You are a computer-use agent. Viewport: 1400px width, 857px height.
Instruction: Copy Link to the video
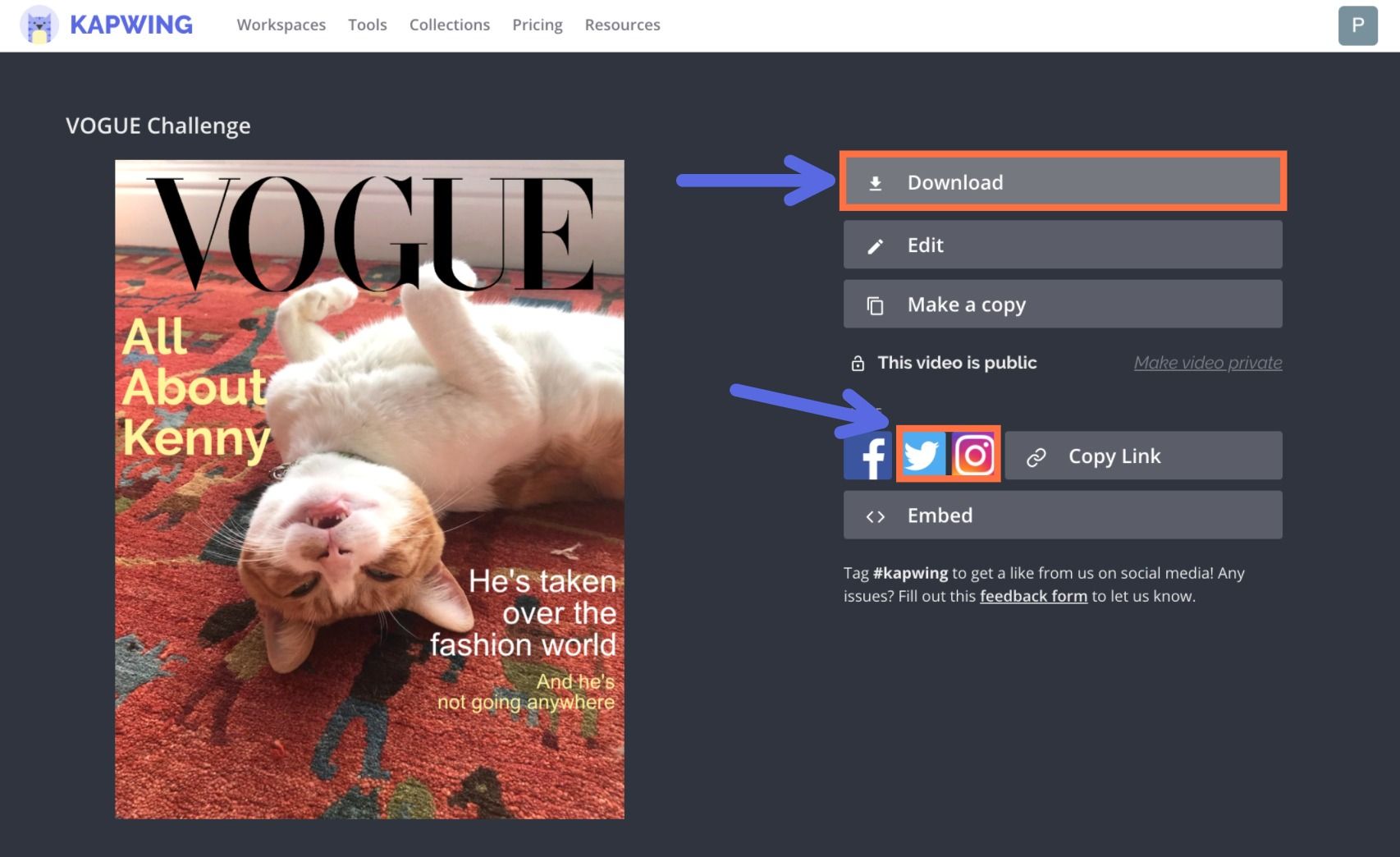[x=1144, y=456]
